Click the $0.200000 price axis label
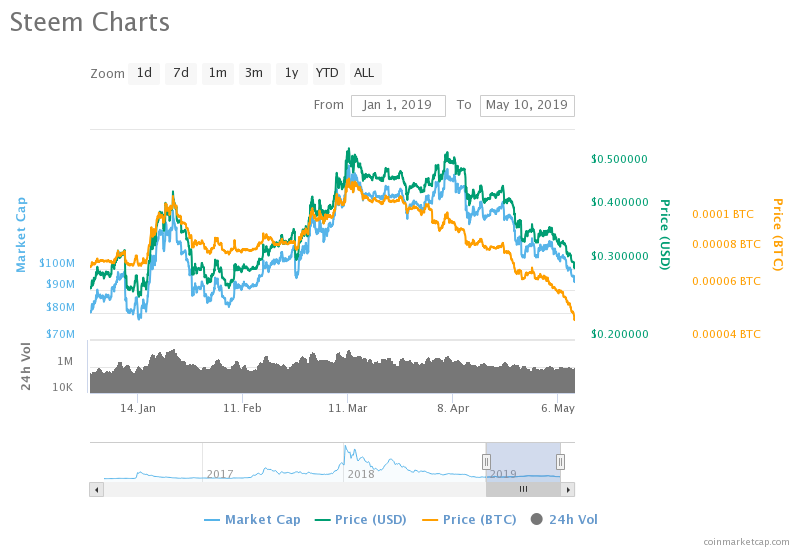This screenshot has height=550, width=800. 619,334
